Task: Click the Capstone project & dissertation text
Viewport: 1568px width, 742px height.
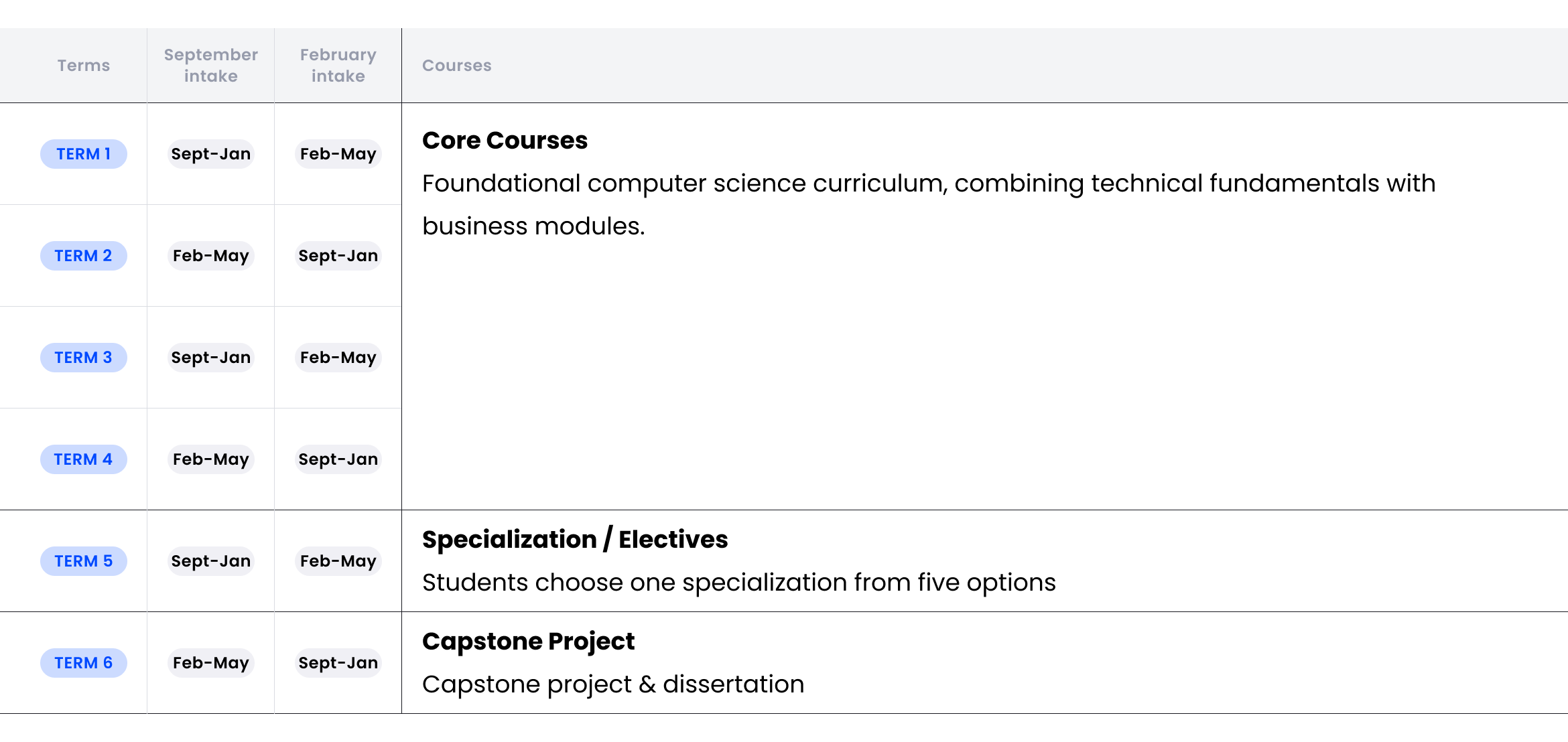Action: [x=612, y=684]
